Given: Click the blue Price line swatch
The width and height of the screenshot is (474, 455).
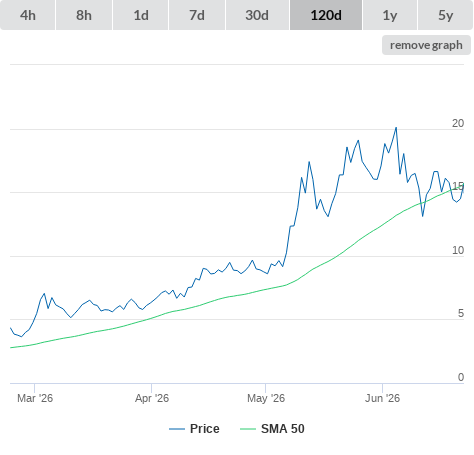Looking at the screenshot, I should click(177, 429).
